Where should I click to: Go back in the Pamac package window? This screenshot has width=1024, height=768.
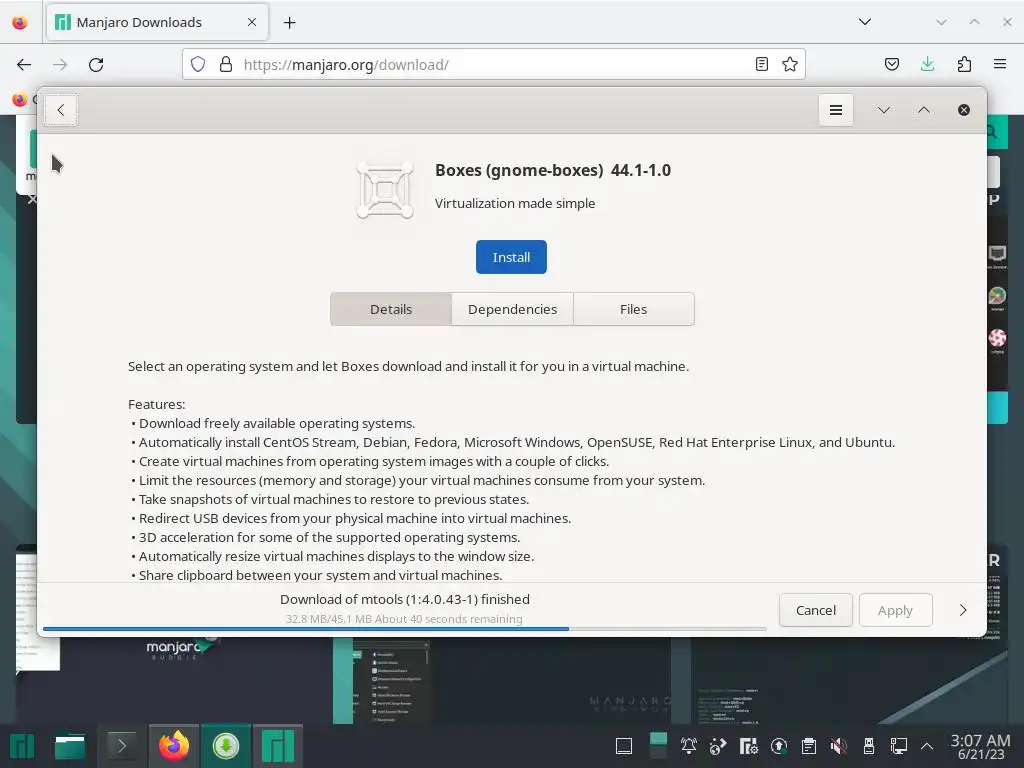[61, 110]
